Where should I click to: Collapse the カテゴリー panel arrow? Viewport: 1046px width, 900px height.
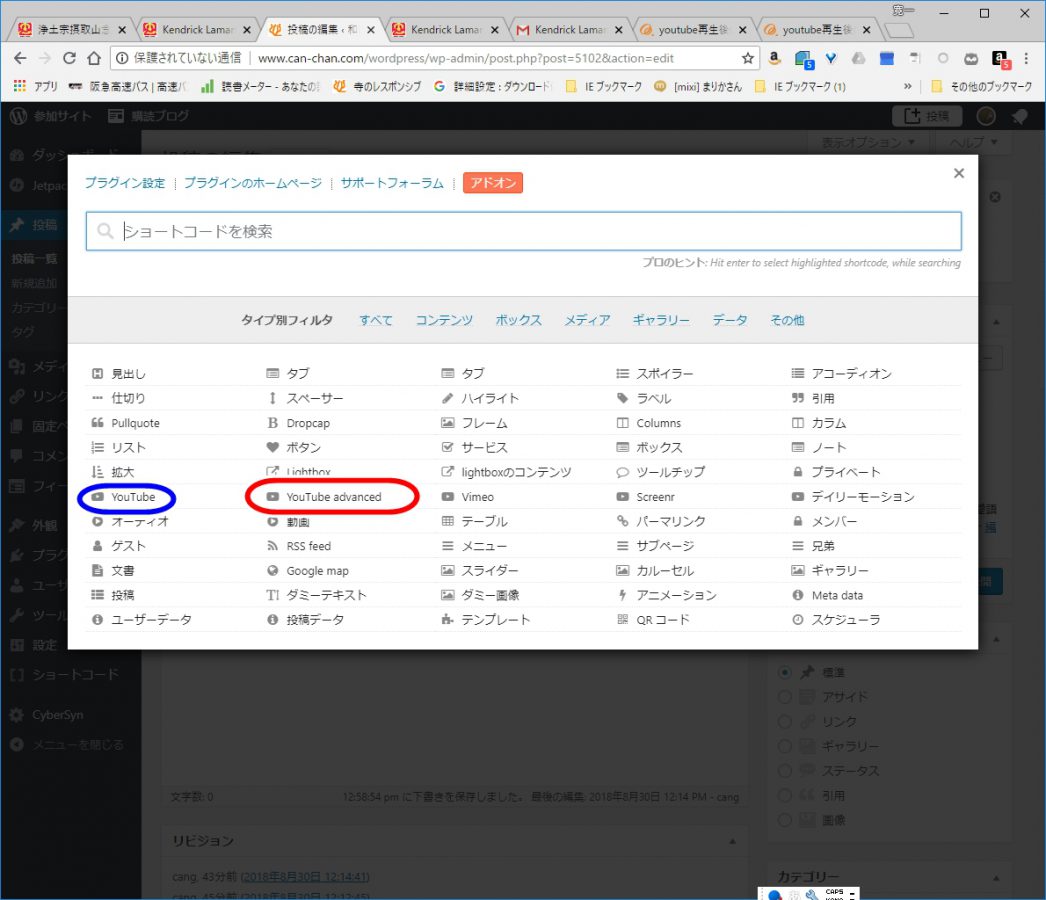996,878
